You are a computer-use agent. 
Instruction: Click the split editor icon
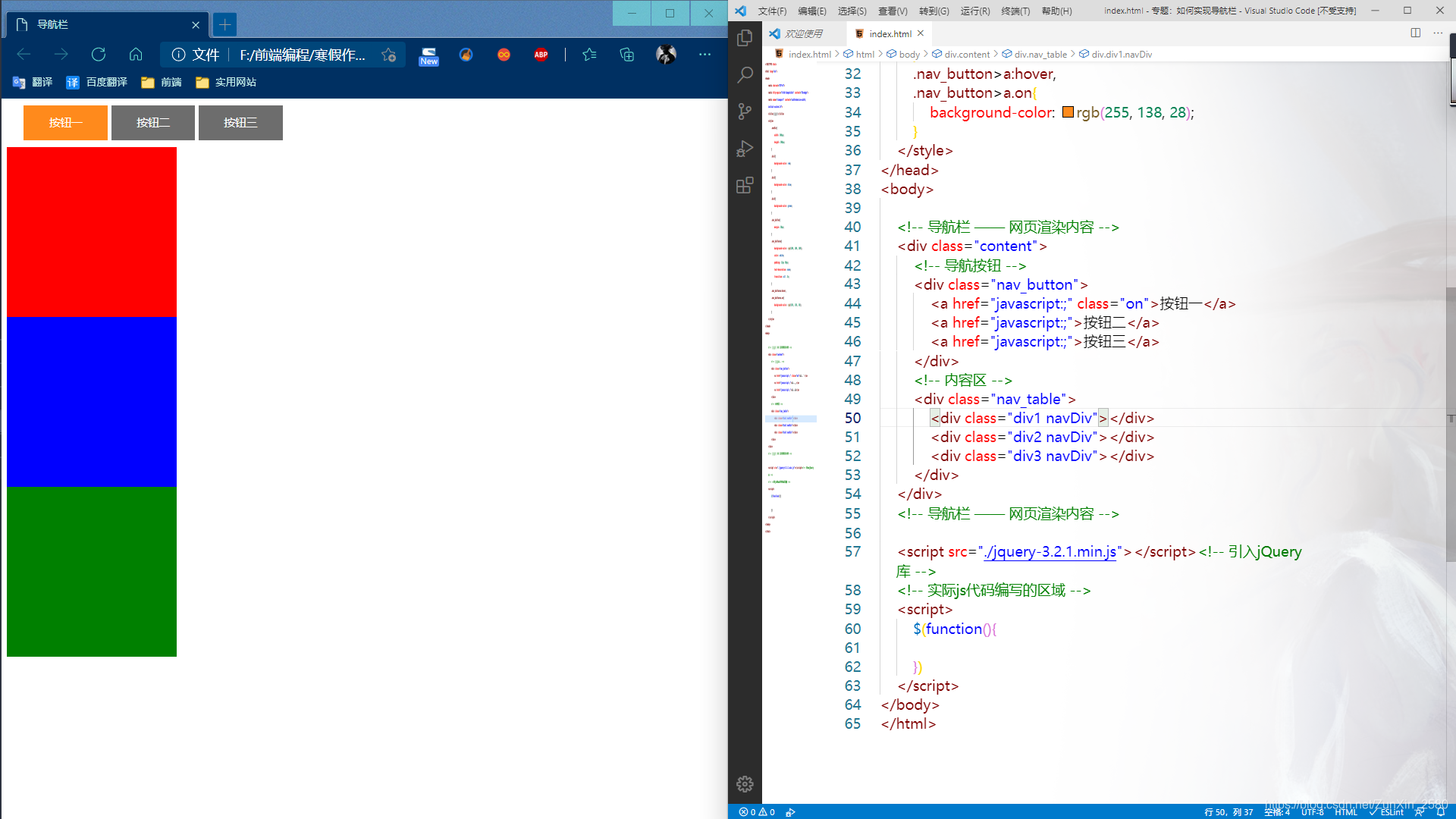click(x=1415, y=33)
